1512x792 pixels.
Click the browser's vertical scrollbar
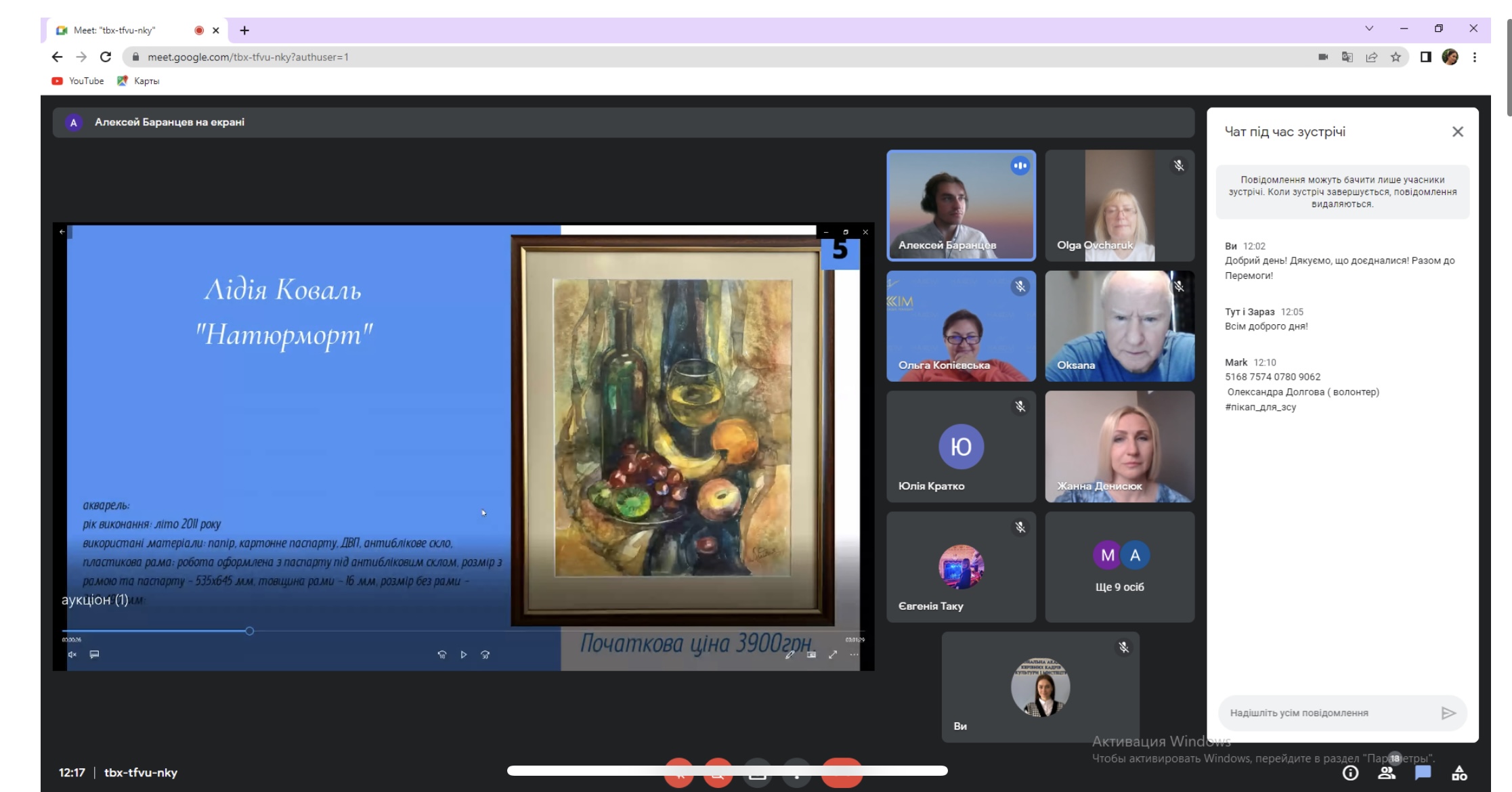[1509, 68]
